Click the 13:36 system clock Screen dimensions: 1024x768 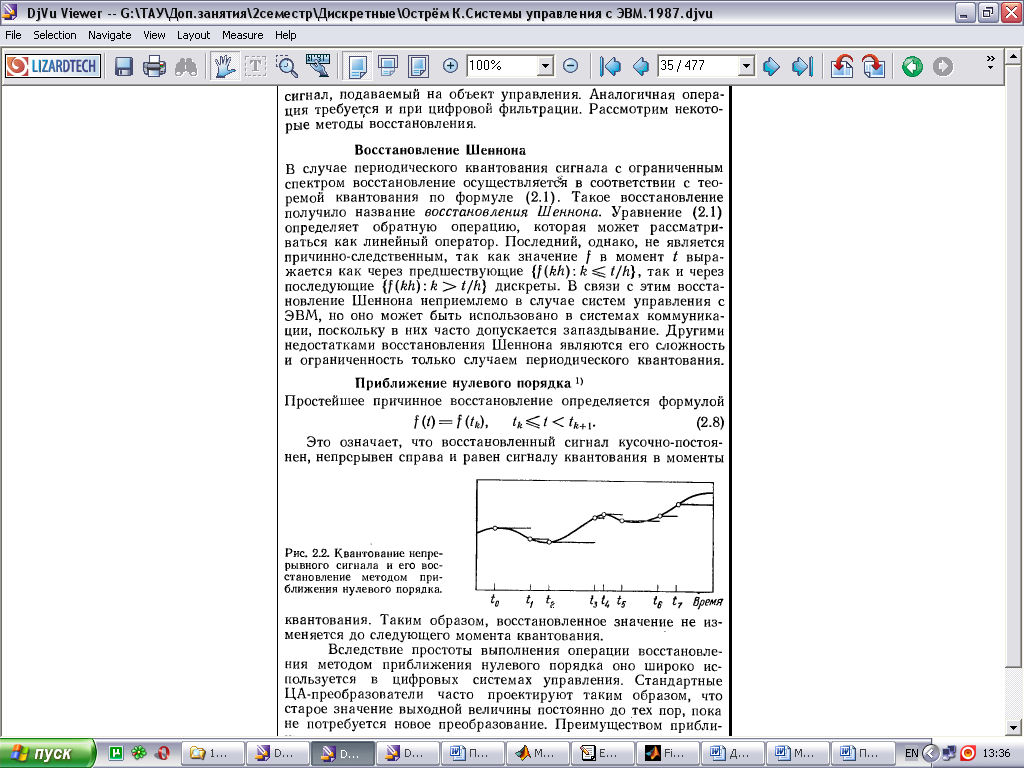tap(997, 753)
